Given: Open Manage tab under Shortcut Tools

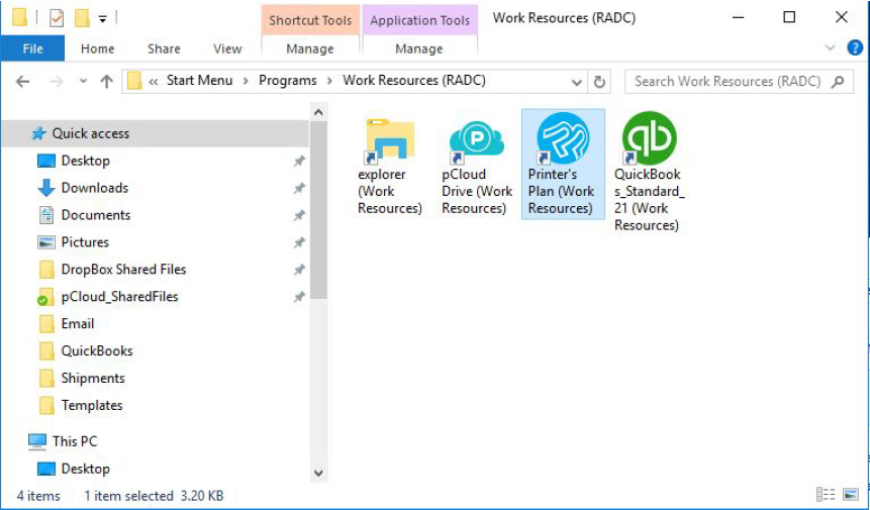Looking at the screenshot, I should 310,49.
